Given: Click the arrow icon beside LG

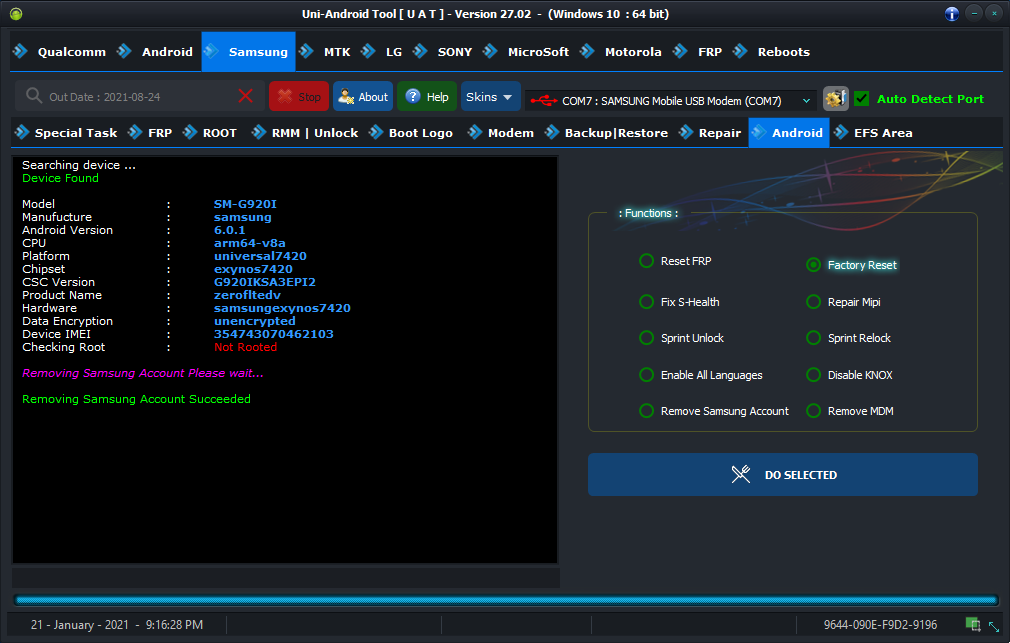Looking at the screenshot, I should click(368, 51).
